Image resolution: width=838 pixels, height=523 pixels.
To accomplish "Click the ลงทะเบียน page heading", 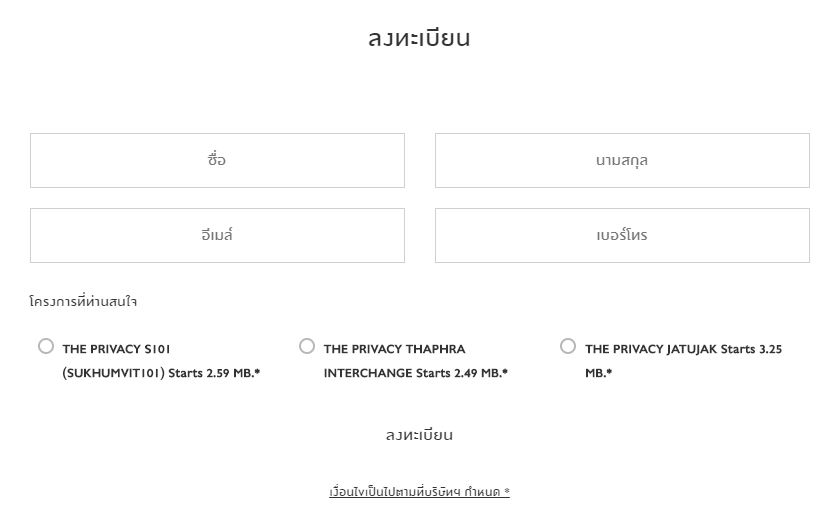I will pyautogui.click(x=419, y=39).
